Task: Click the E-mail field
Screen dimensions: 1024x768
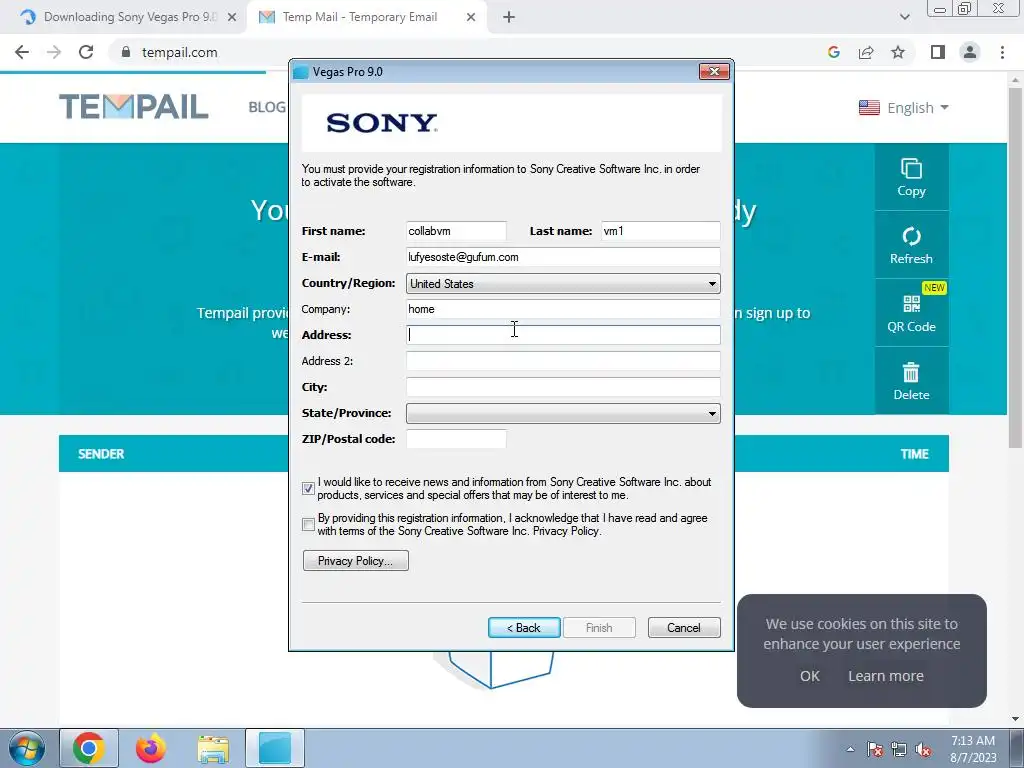Action: [563, 257]
